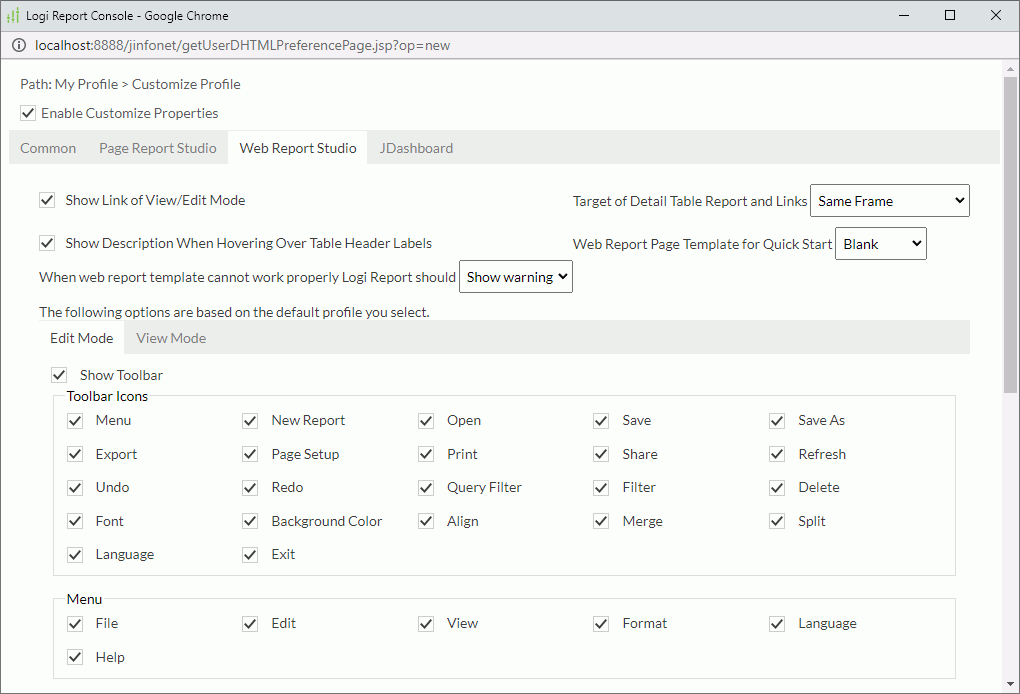Disable the Exit toolbar icon option
Image resolution: width=1020 pixels, height=694 pixels.
(x=250, y=554)
